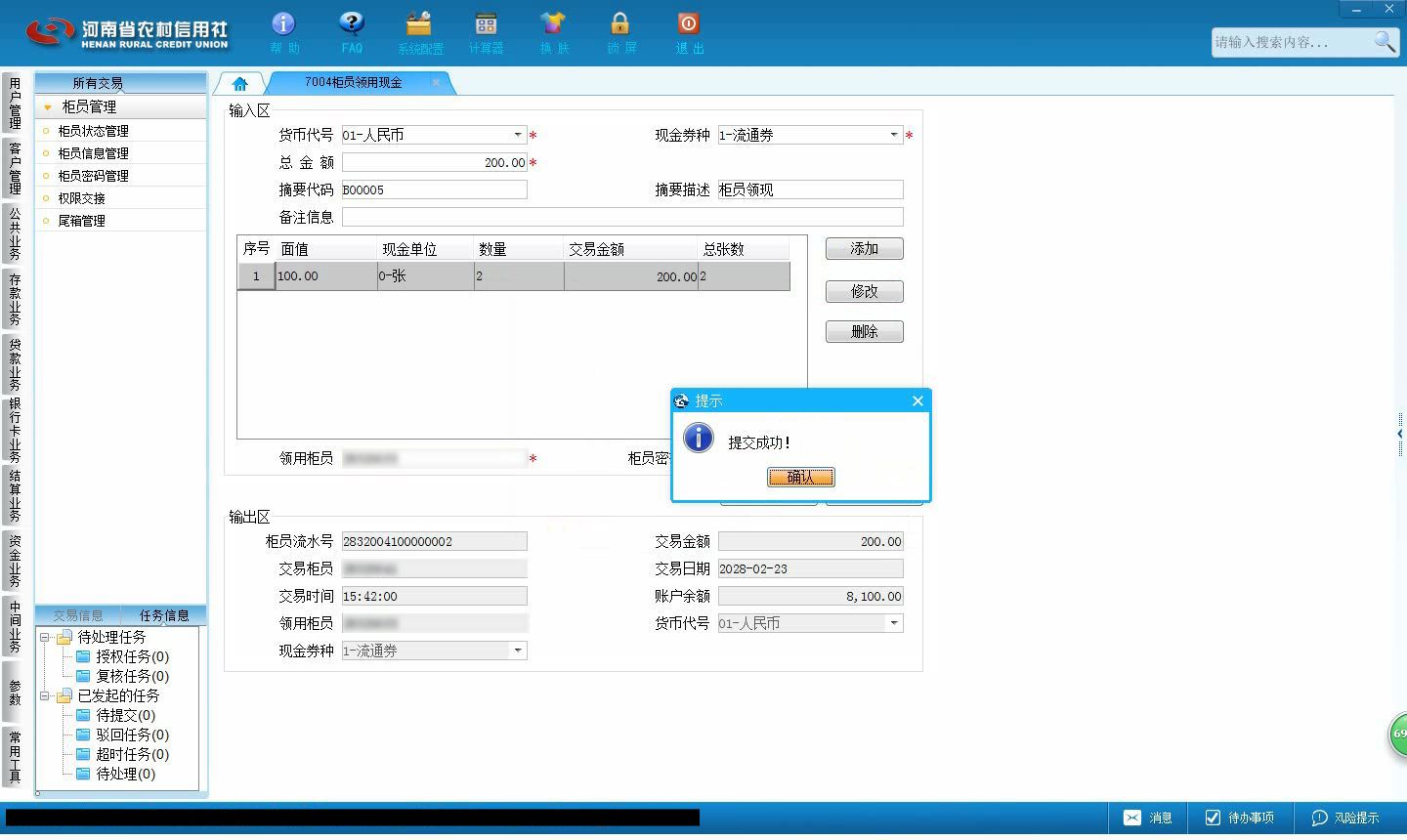Switch to the 7004柜员领用现金 tab

[353, 83]
